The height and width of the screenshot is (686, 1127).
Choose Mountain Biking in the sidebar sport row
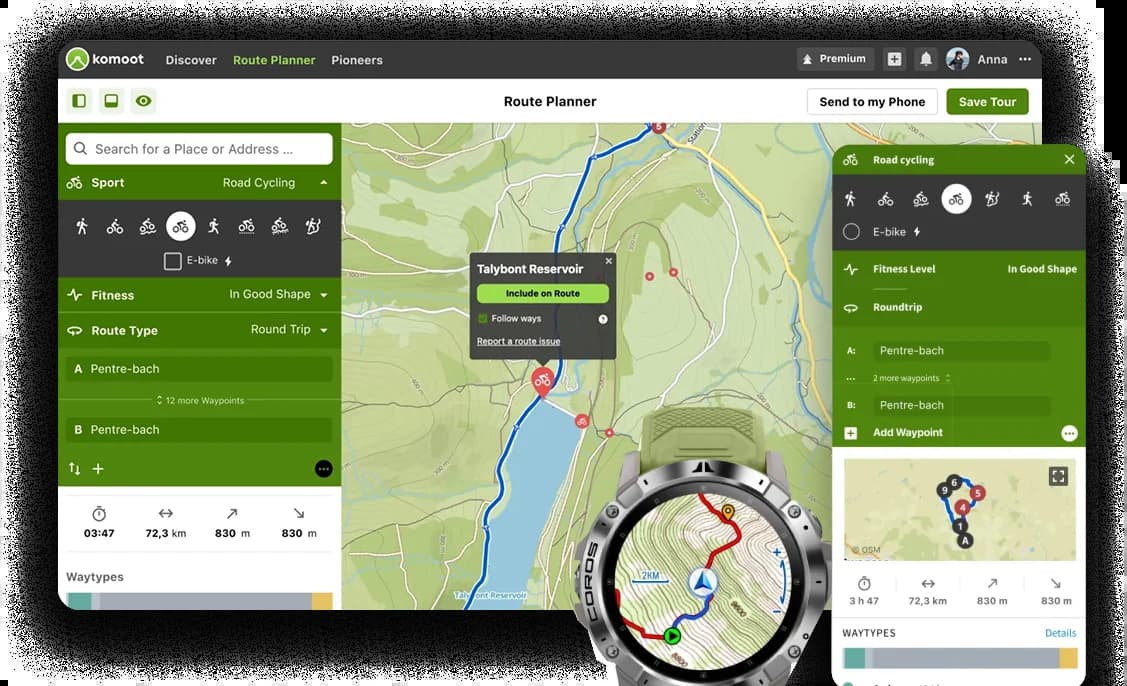(147, 227)
